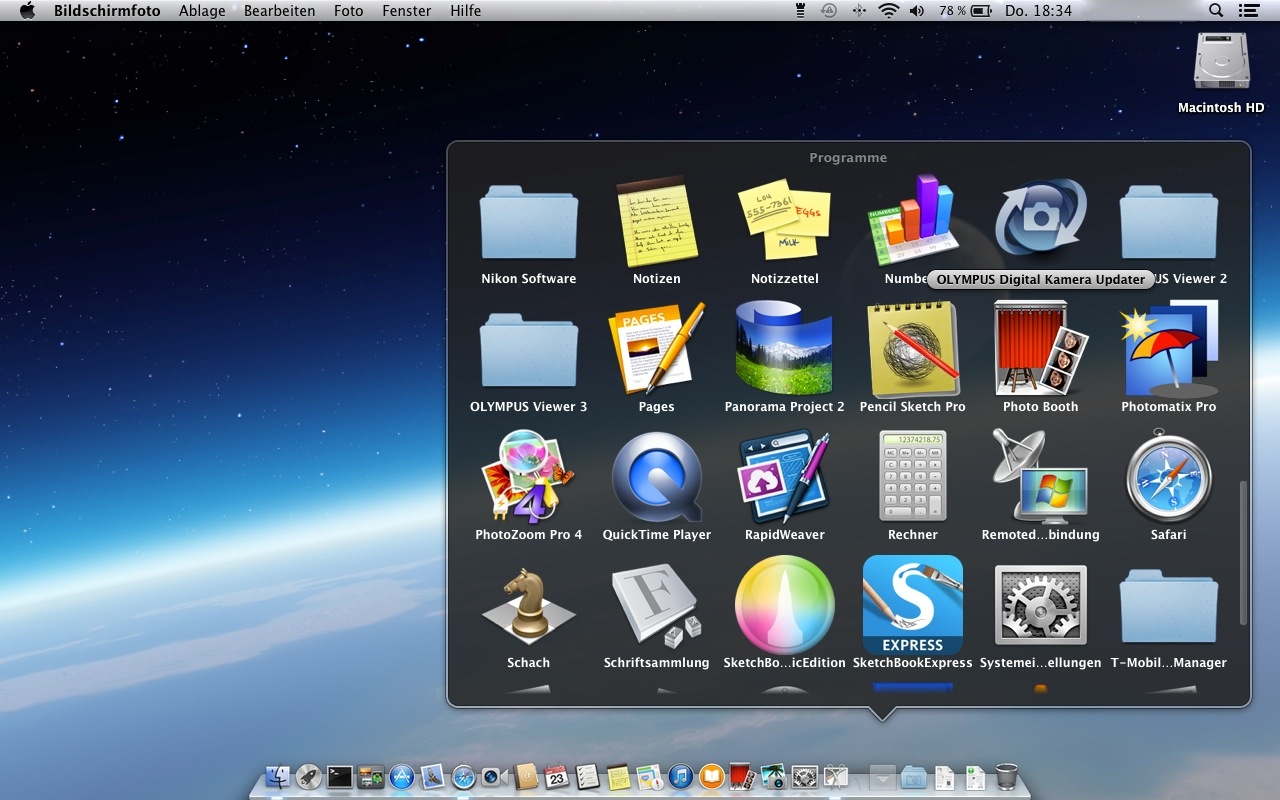Open the RapidWeaver app
This screenshot has width=1280, height=800.
point(785,476)
